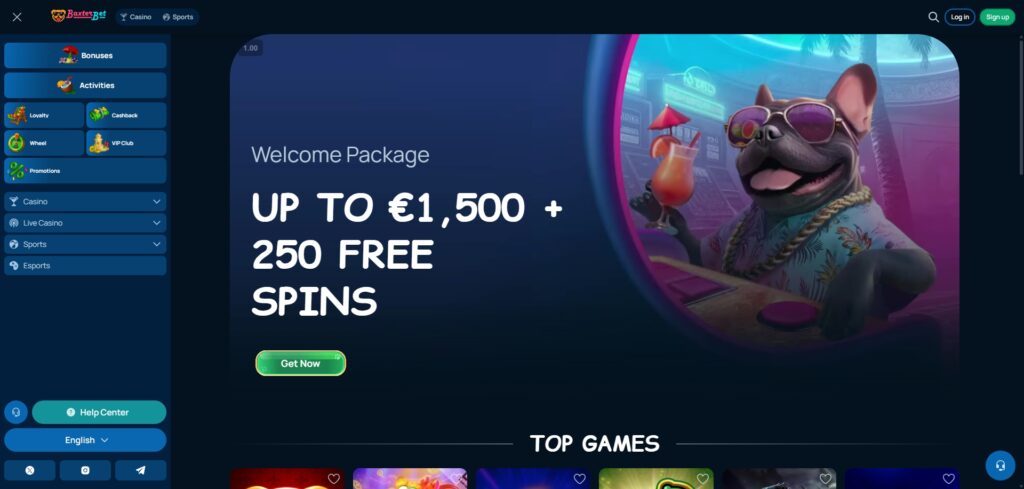This screenshot has height=489, width=1024.
Task: Toggle heart on second top game
Action: tap(456, 479)
